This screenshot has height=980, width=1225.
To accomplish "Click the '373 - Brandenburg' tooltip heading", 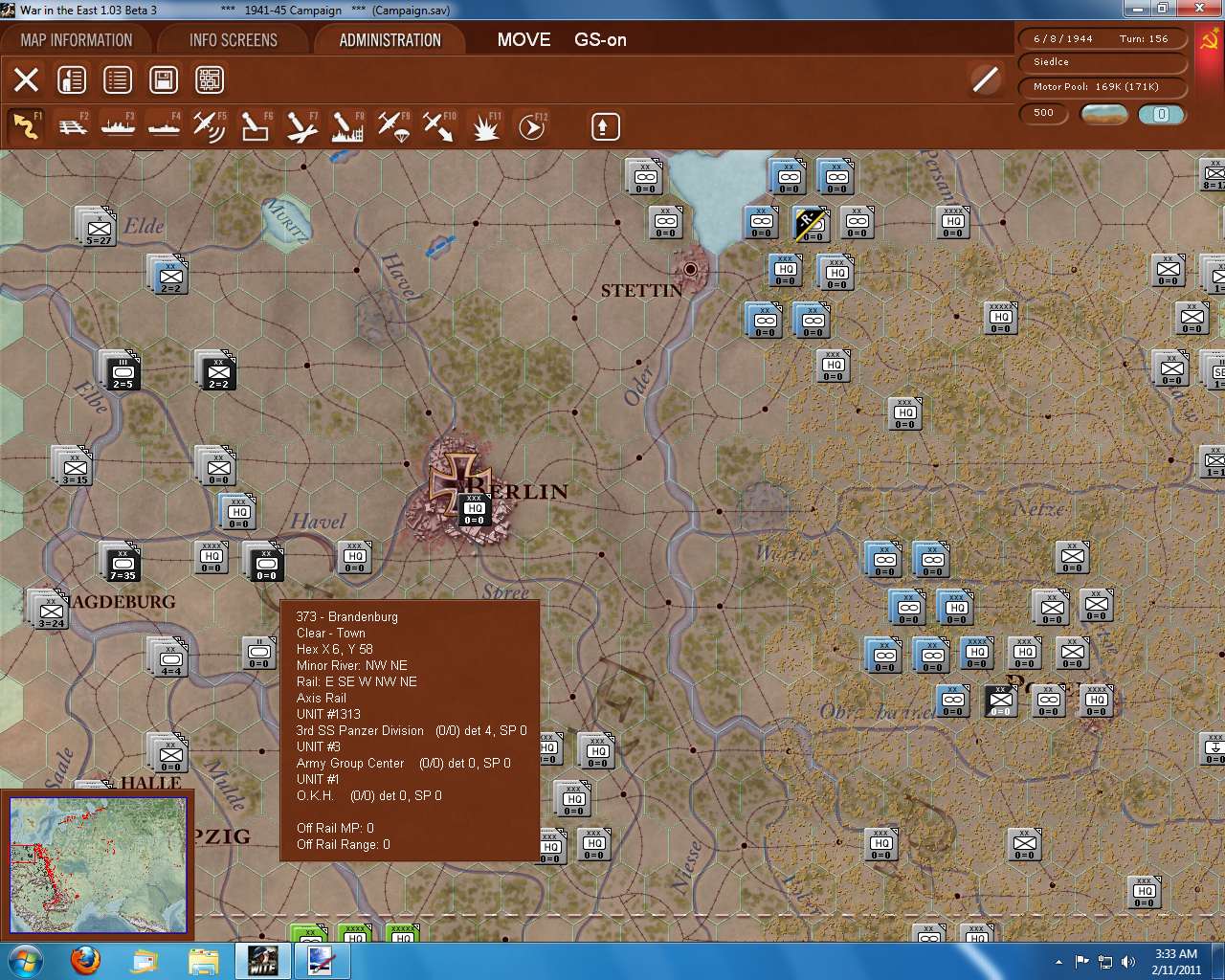I will click(x=347, y=616).
